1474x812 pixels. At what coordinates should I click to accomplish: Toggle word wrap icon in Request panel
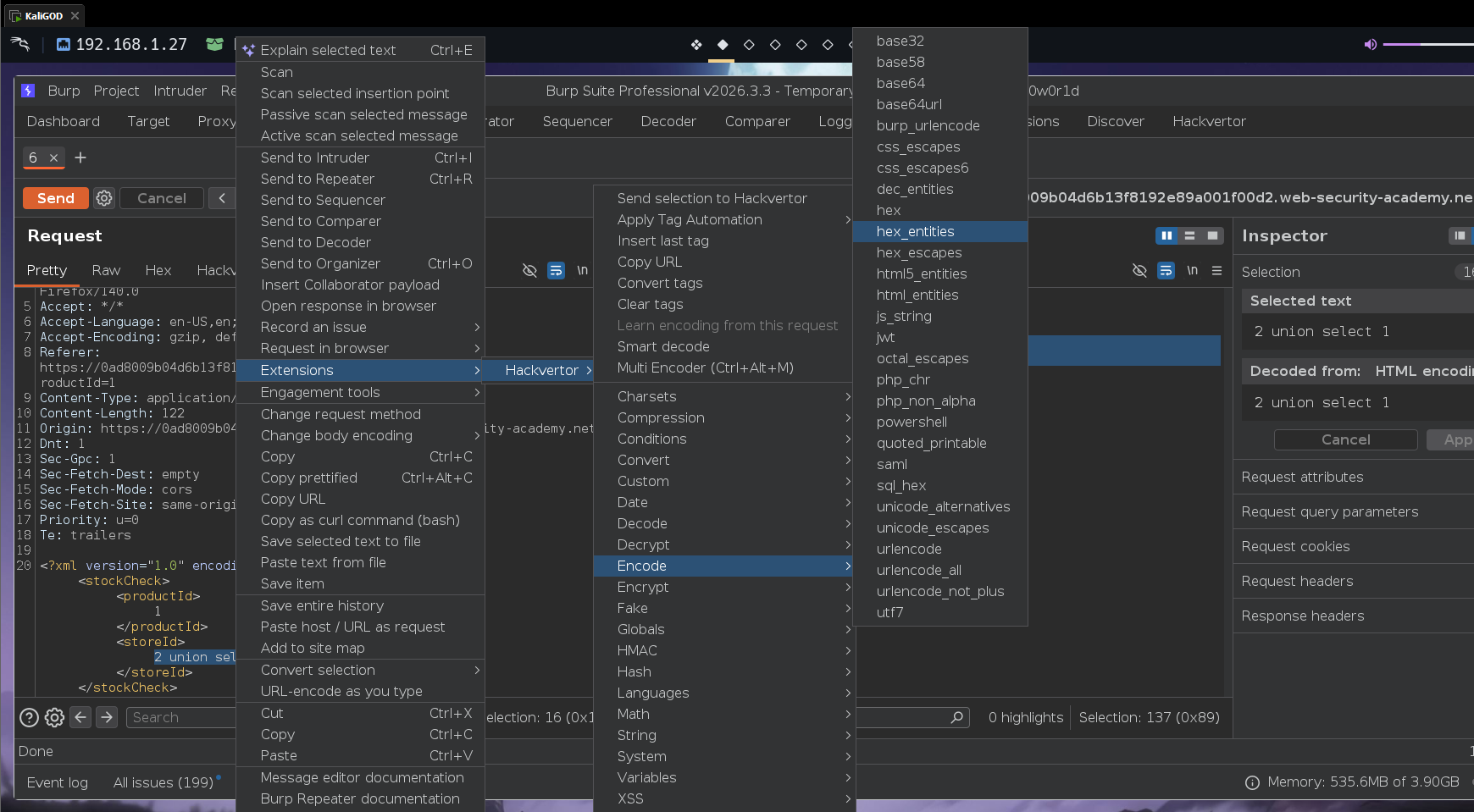pyautogui.click(x=556, y=271)
